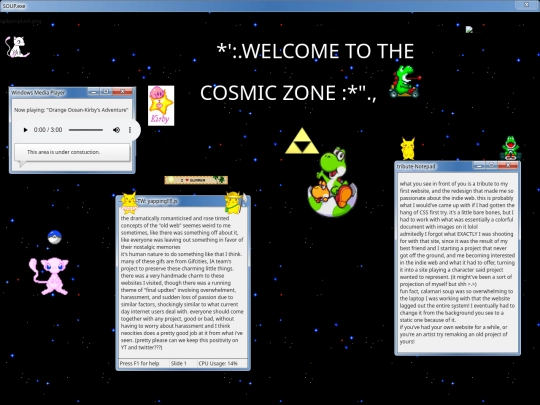
Task: Minimize the tribute-Notepad window
Action: [x=479, y=166]
